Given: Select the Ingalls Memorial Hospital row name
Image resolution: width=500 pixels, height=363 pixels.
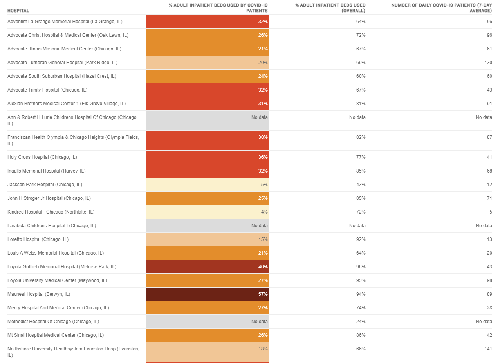Looking at the screenshot, I should [x=46, y=171].
